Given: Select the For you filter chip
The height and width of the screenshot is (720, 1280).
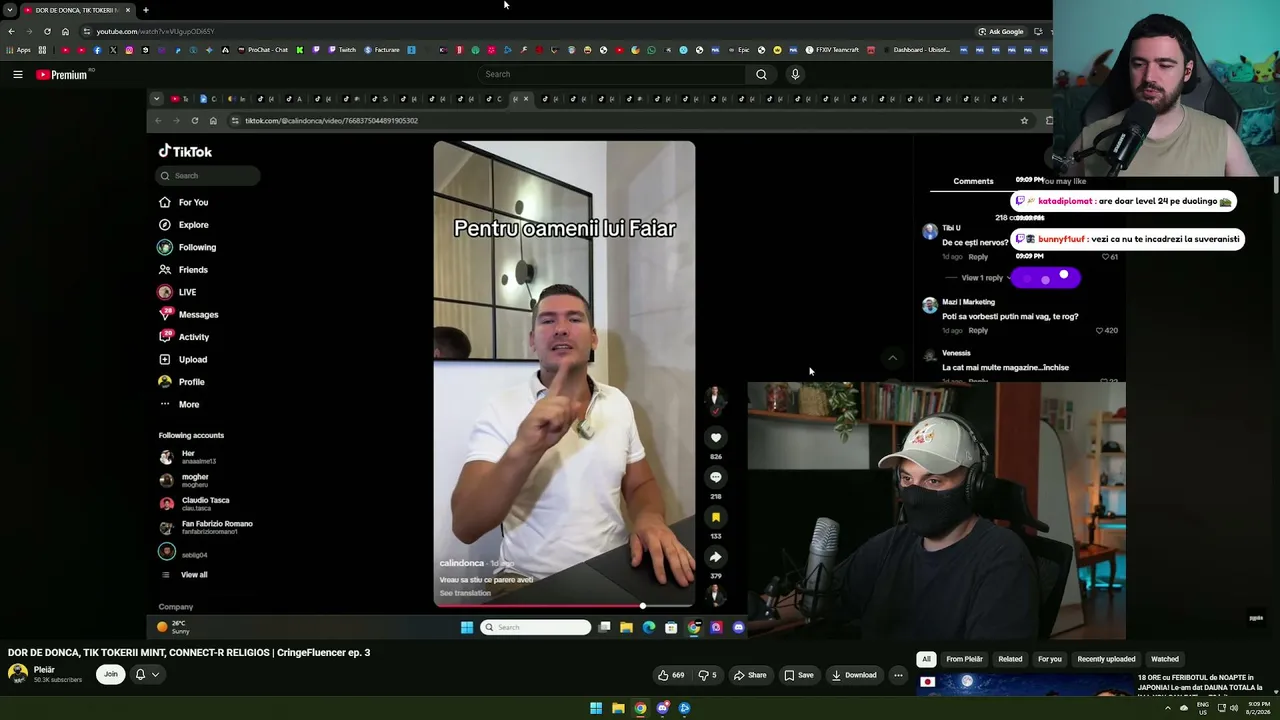Looking at the screenshot, I should [x=1049, y=659].
